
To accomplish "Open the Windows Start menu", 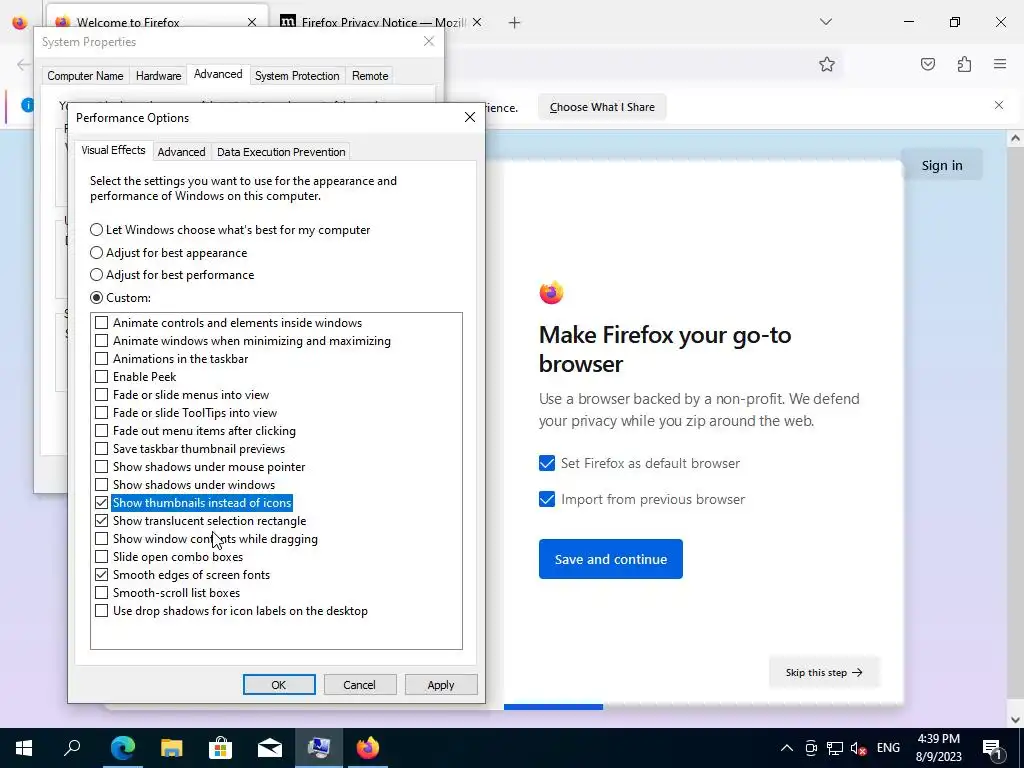I will [x=24, y=748].
